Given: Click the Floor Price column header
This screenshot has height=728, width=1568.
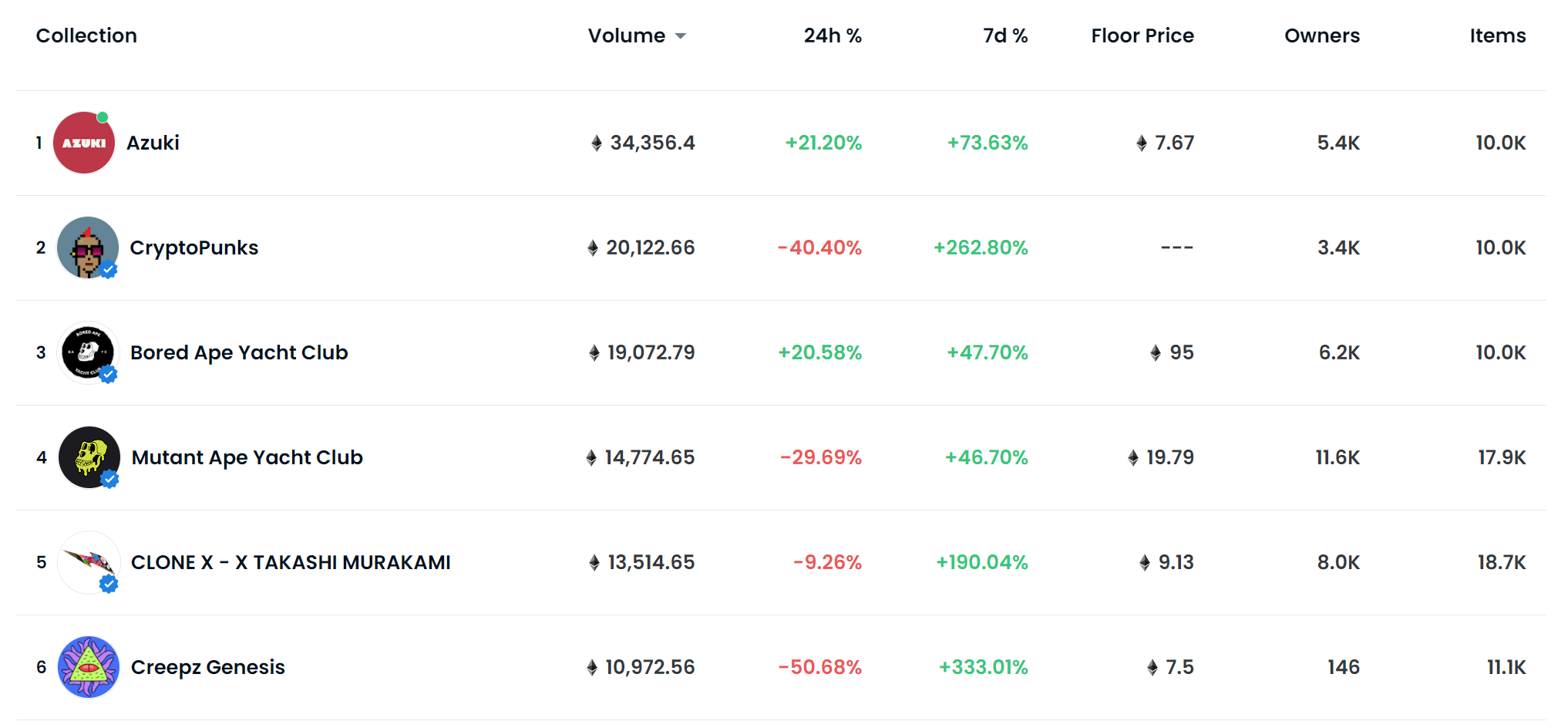Looking at the screenshot, I should coord(1142,36).
